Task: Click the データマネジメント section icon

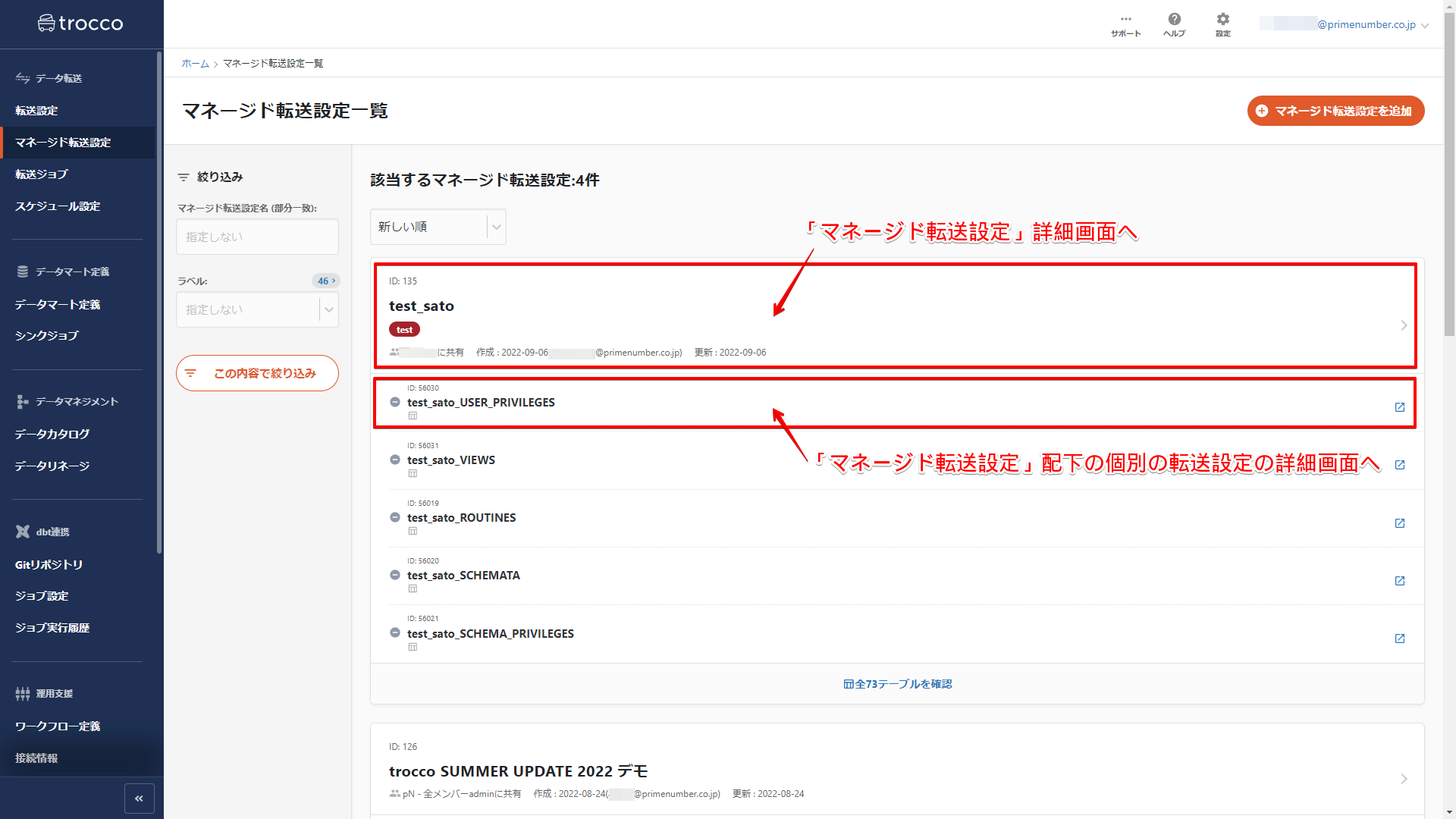Action: pos(23,401)
